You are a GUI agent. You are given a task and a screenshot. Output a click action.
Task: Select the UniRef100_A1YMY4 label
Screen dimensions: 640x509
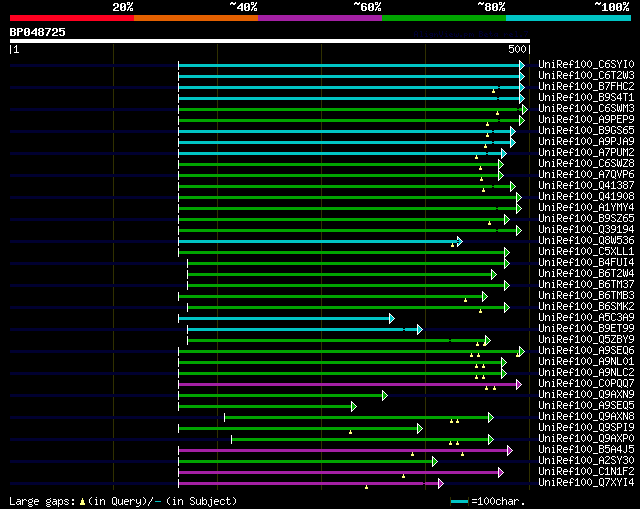pyautogui.click(x=586, y=207)
